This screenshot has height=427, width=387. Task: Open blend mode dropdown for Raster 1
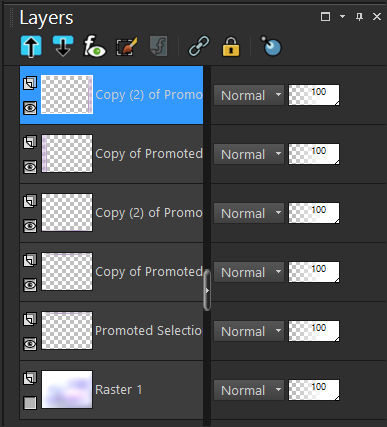coord(249,390)
